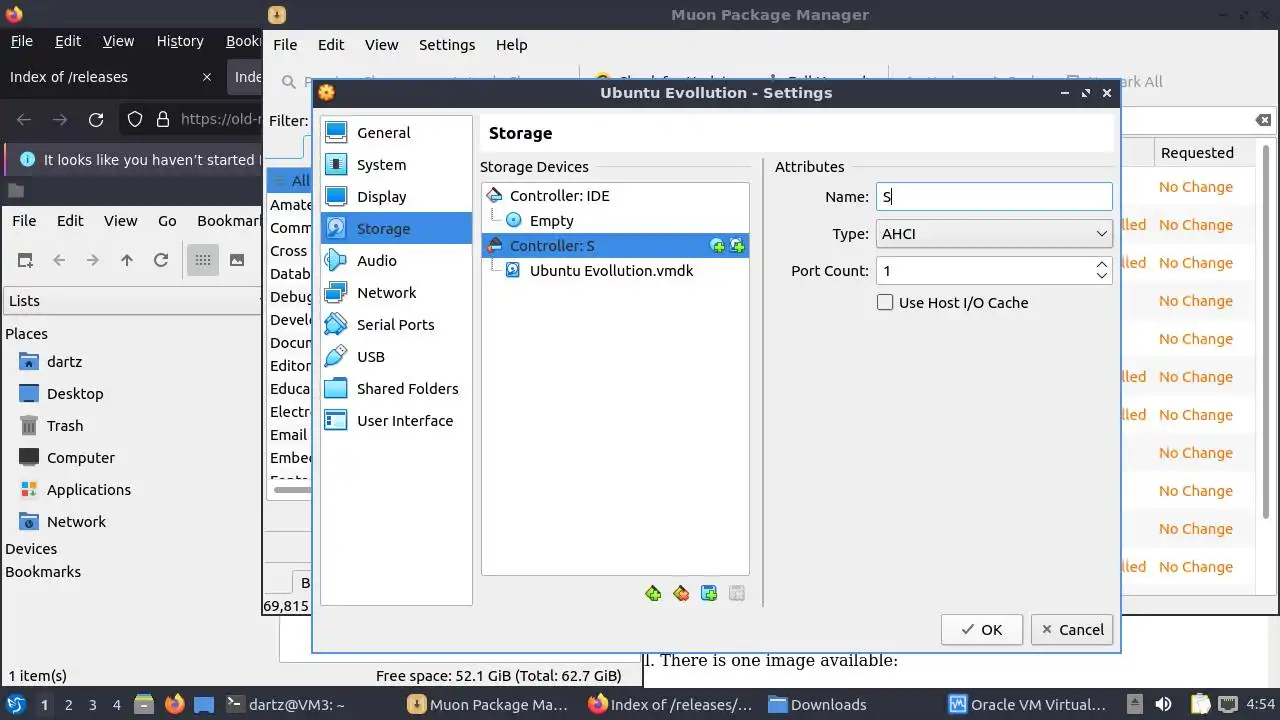Viewport: 1280px width, 720px height.
Task: Click remove storage controller icon
Action: tap(681, 594)
